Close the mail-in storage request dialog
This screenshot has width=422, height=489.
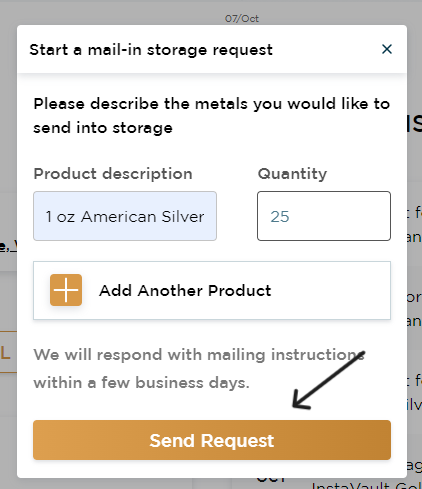(387, 49)
